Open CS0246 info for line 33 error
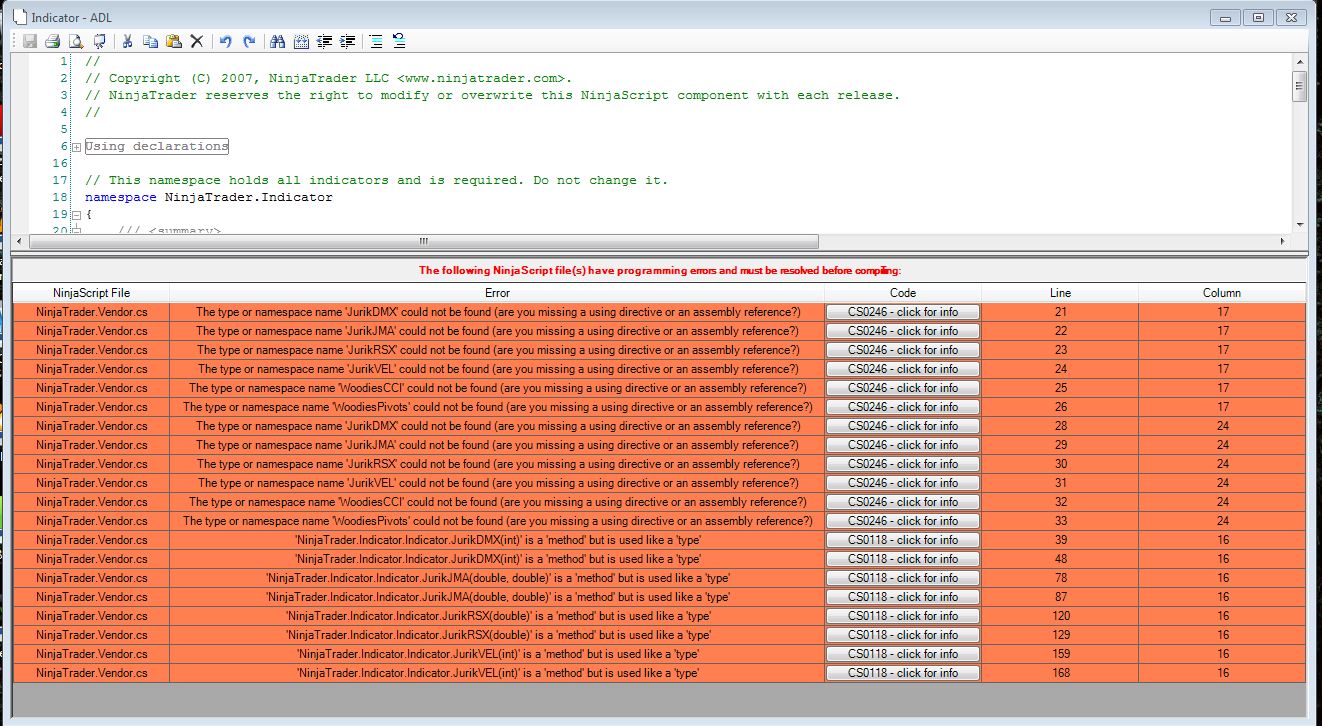The width and height of the screenshot is (1322, 726). pyautogui.click(x=903, y=521)
